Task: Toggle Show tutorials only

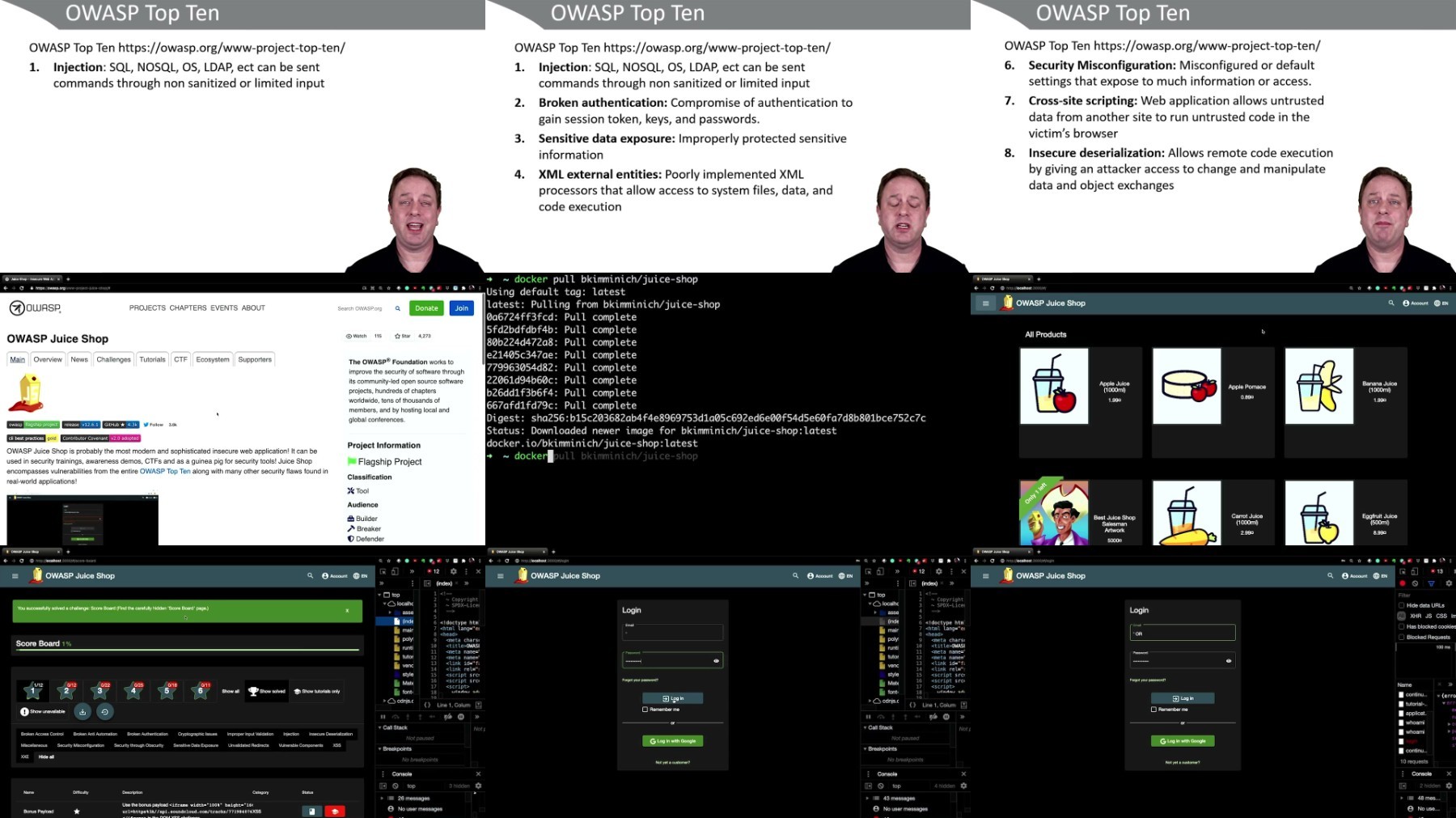Action: (317, 691)
